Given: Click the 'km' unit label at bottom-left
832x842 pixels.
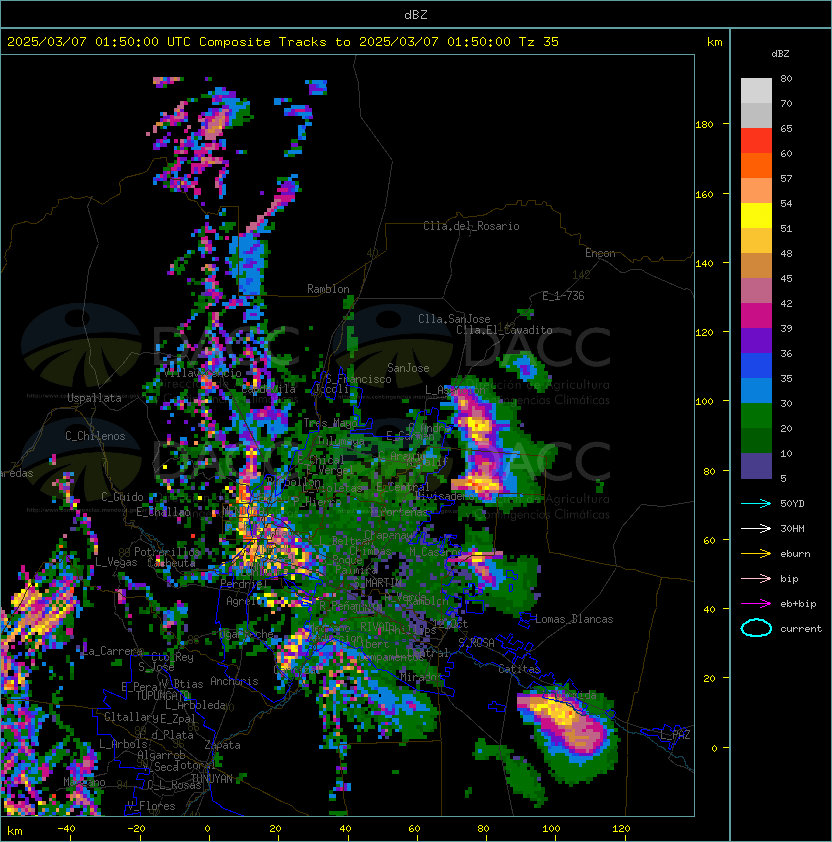Looking at the screenshot, I should 15,831.
